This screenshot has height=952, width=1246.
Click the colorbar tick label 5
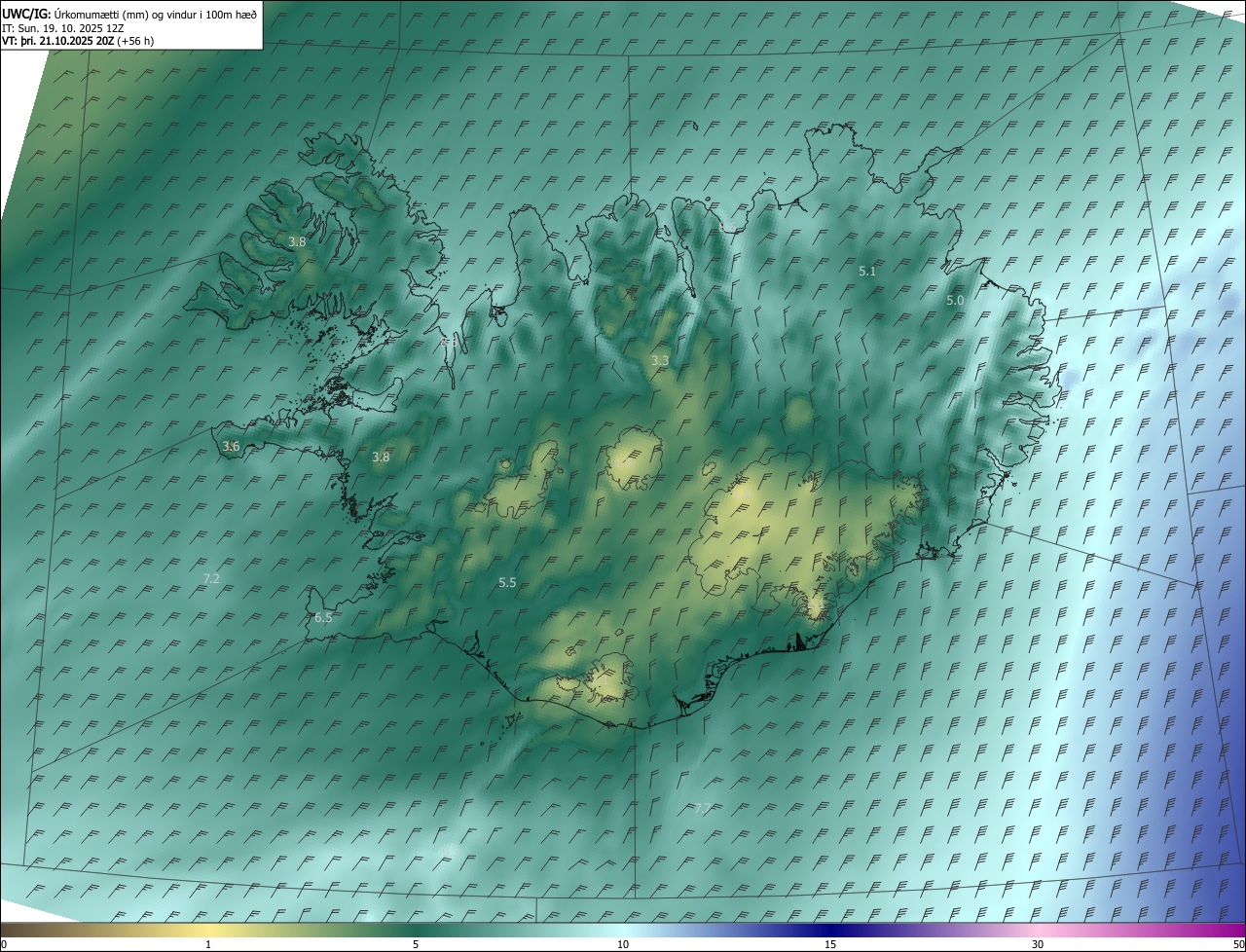(416, 944)
